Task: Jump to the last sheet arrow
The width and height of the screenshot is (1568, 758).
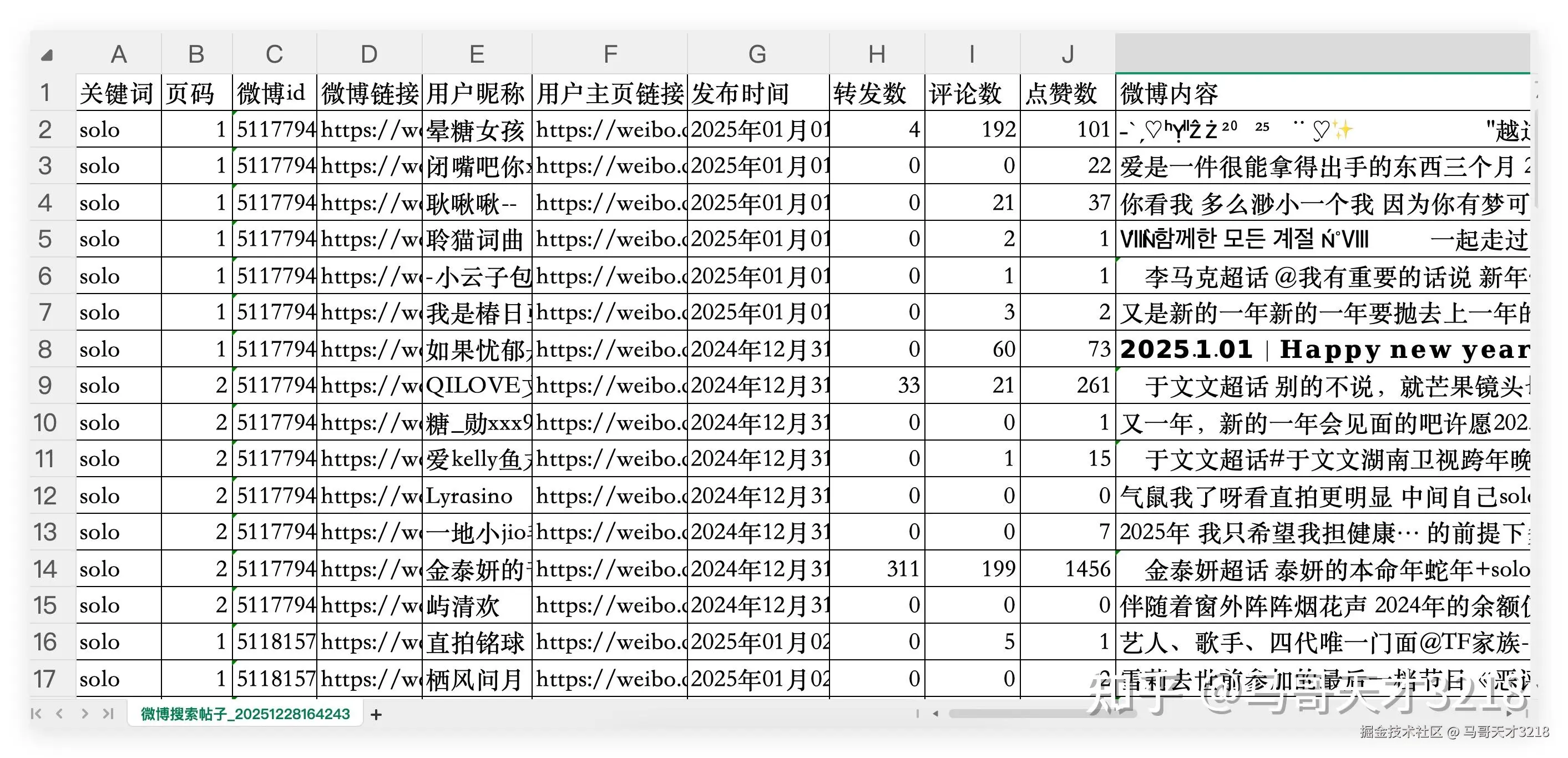Action: tap(108, 714)
